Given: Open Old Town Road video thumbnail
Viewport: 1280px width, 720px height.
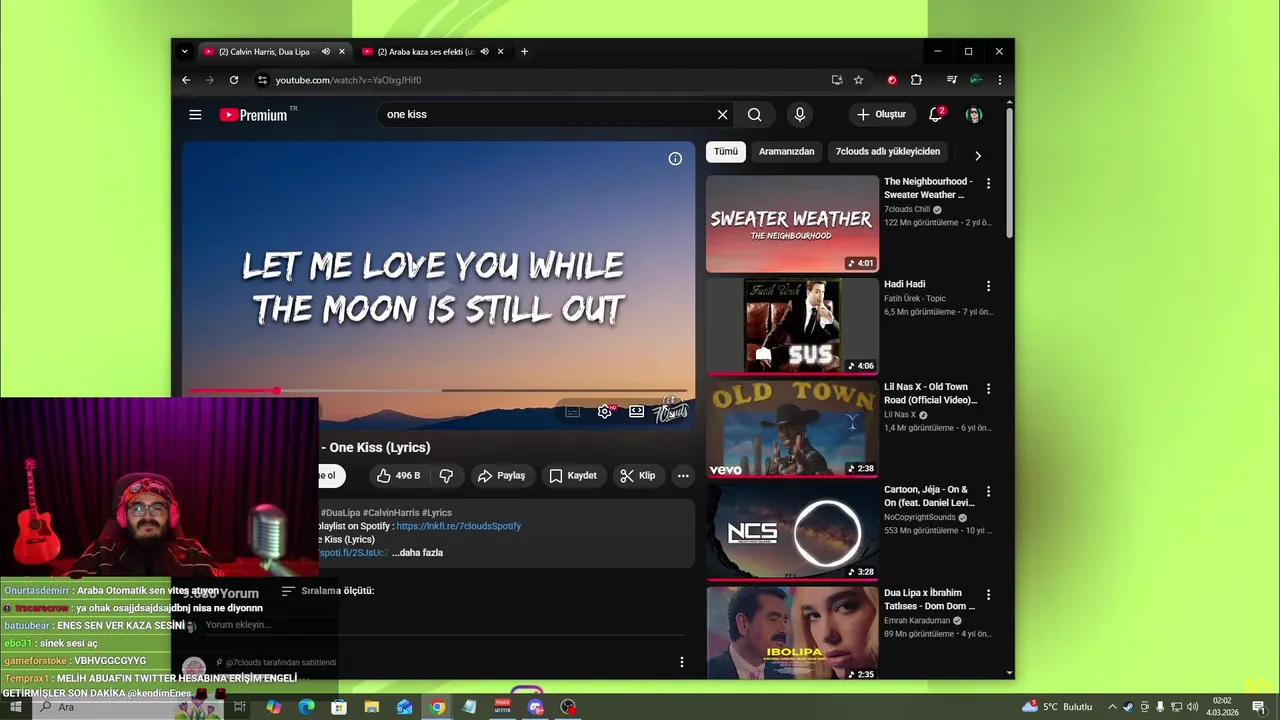Looking at the screenshot, I should (792, 429).
